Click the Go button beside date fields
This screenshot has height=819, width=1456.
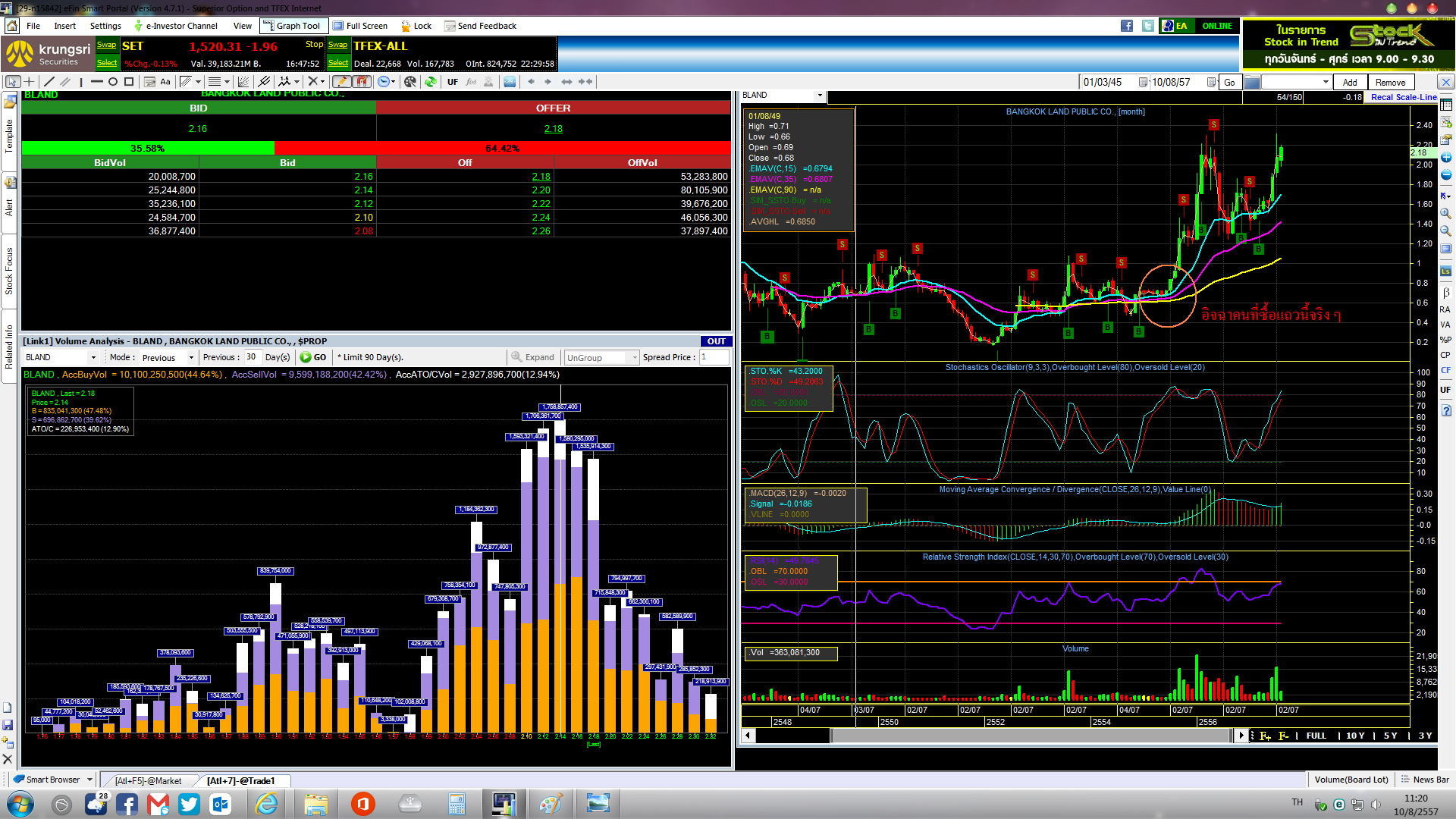(x=1229, y=82)
